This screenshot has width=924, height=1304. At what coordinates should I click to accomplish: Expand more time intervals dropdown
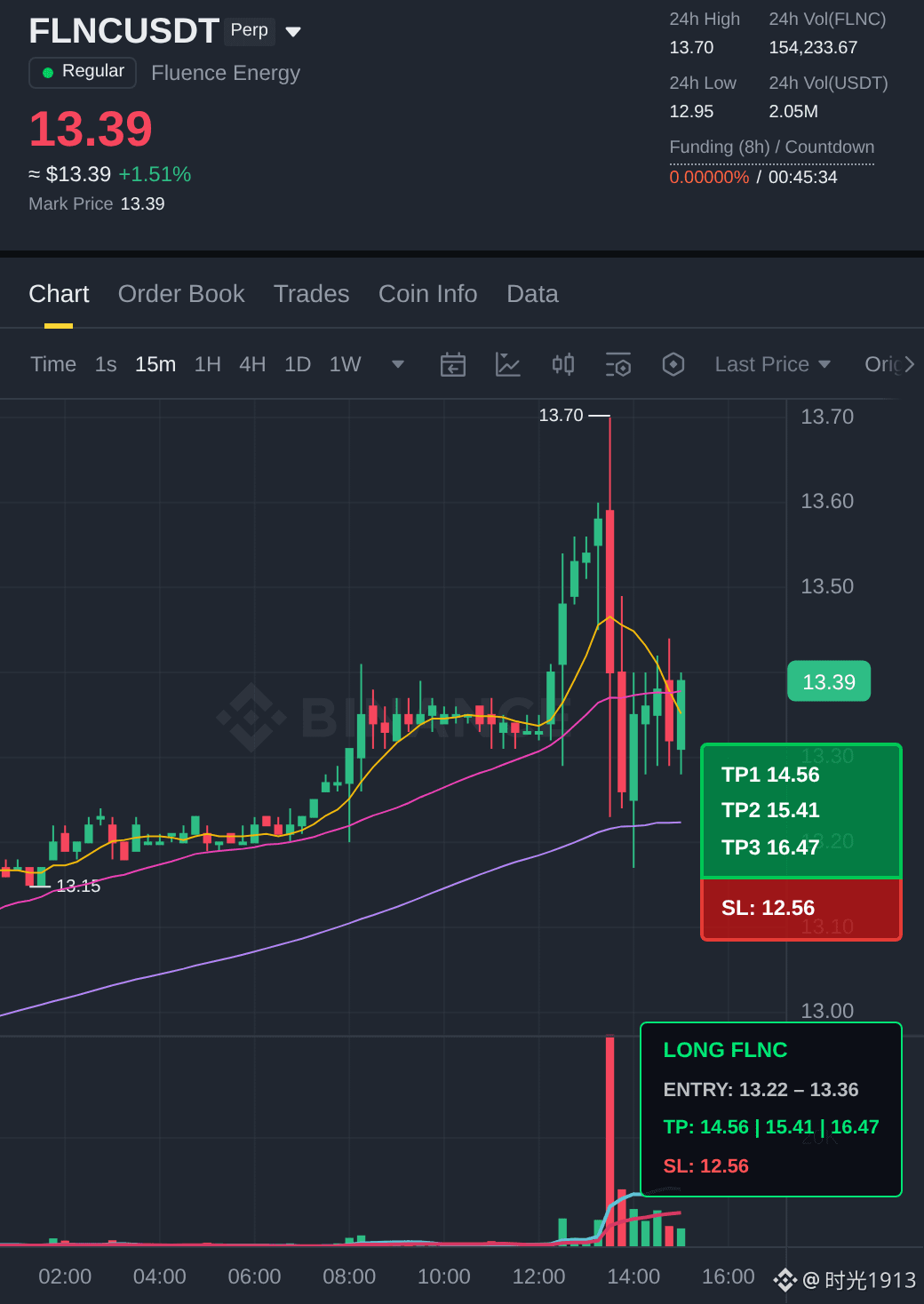click(x=398, y=364)
